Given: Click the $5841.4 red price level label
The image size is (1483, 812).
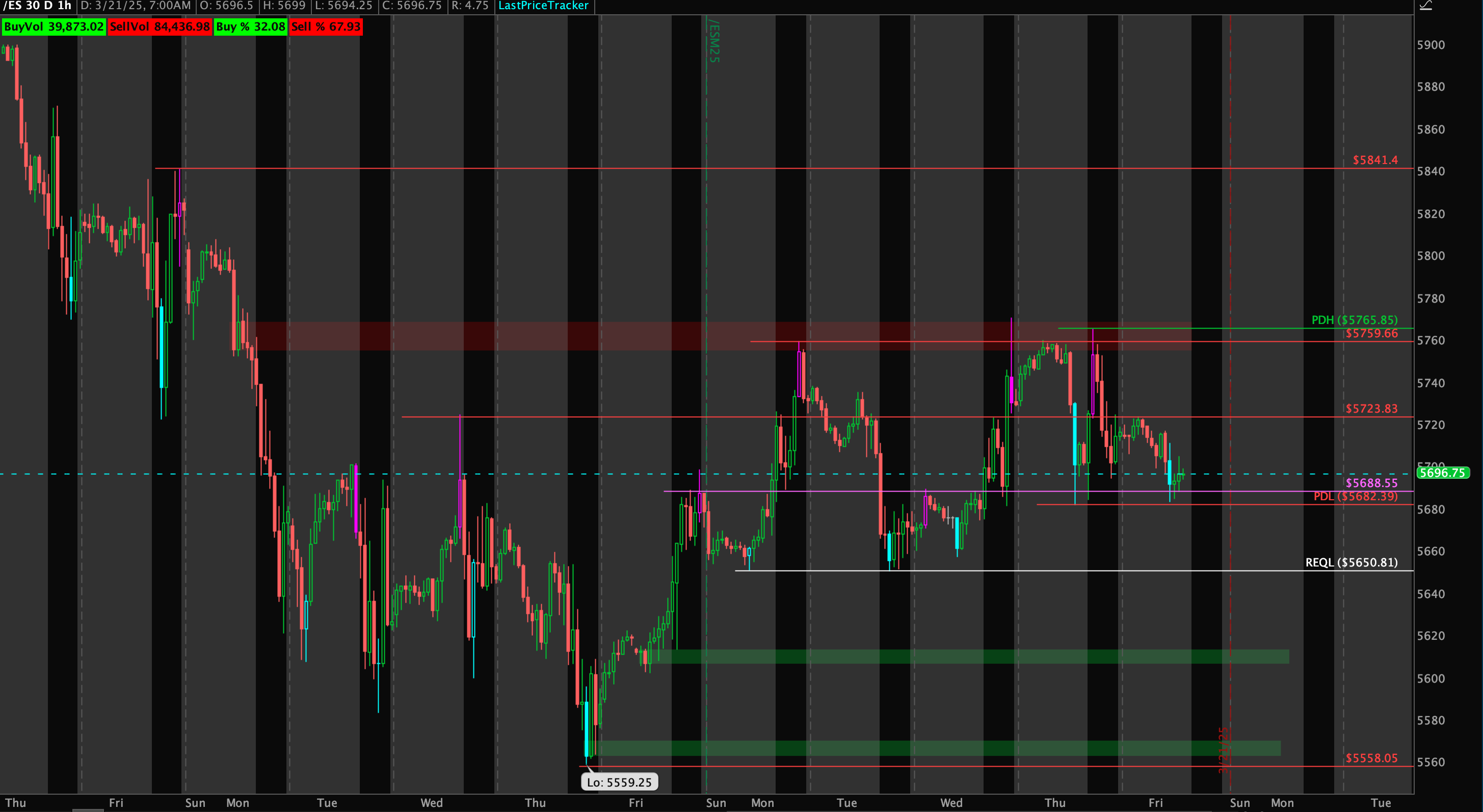Looking at the screenshot, I should (x=1375, y=160).
